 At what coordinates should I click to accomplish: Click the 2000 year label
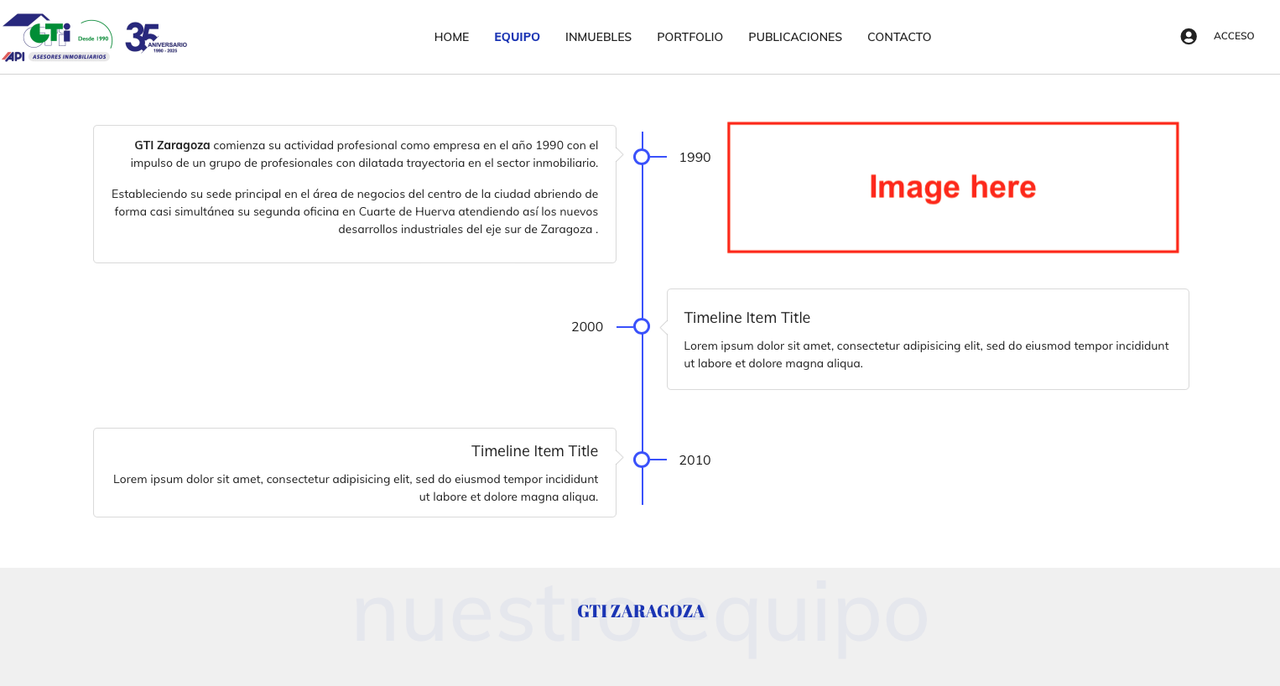(x=587, y=326)
